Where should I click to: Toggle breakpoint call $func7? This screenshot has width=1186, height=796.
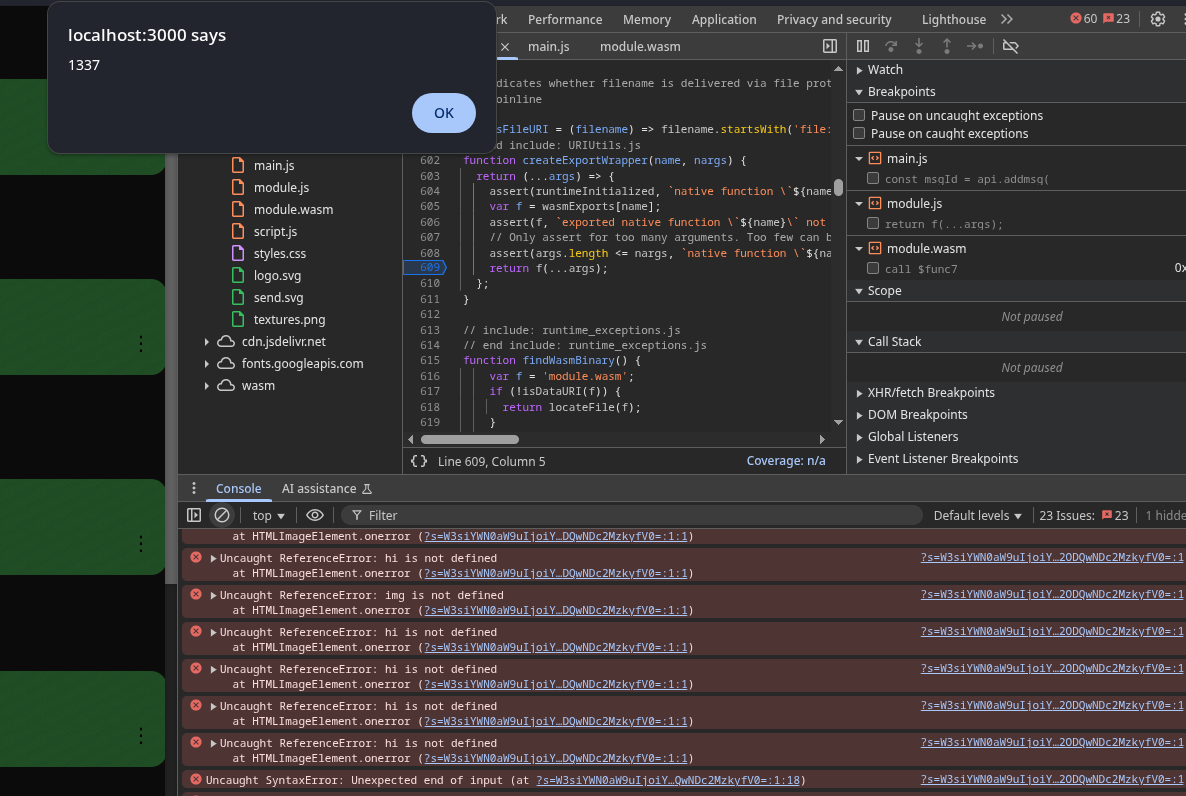(x=873, y=268)
